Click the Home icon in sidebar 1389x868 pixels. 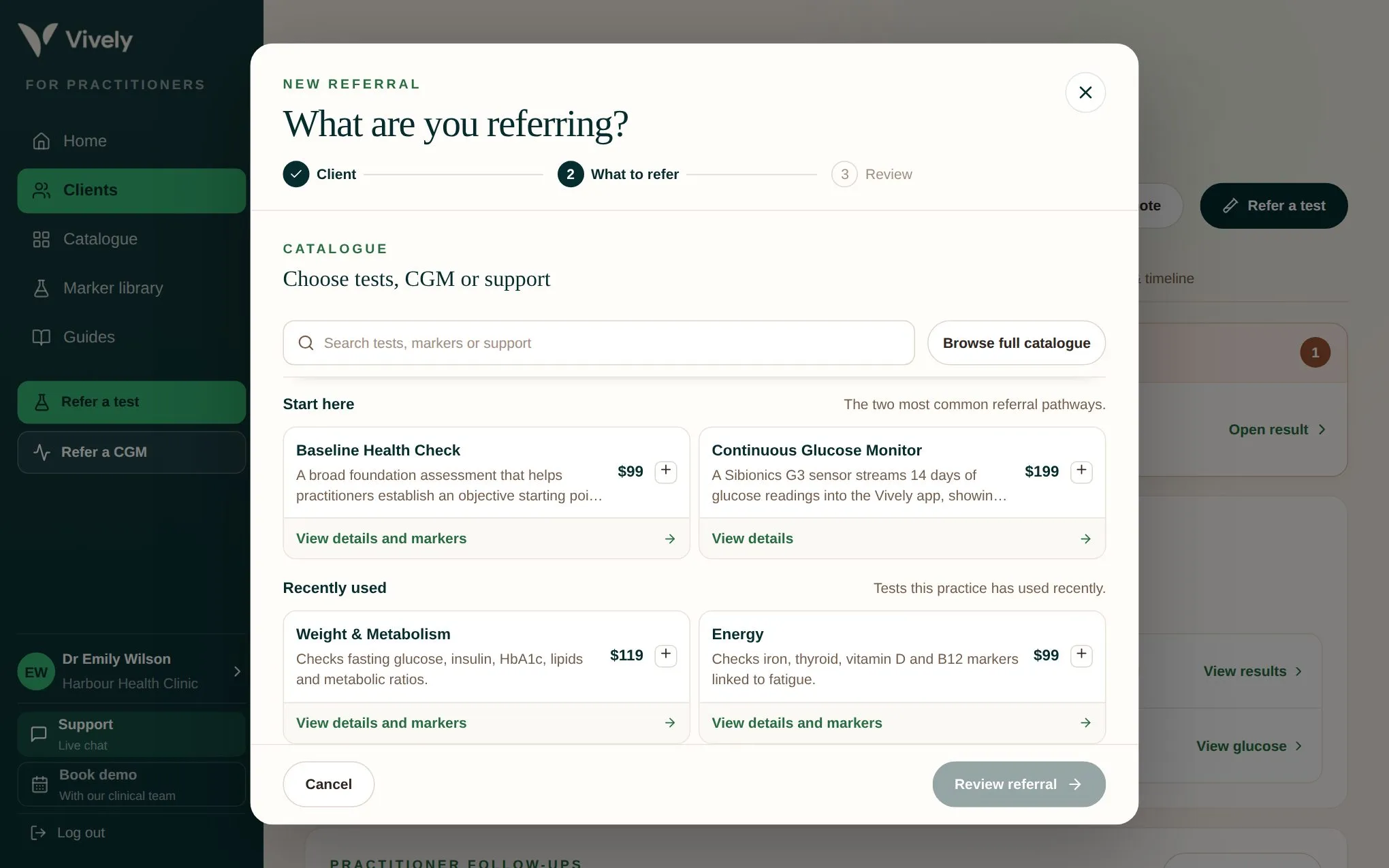[42, 141]
